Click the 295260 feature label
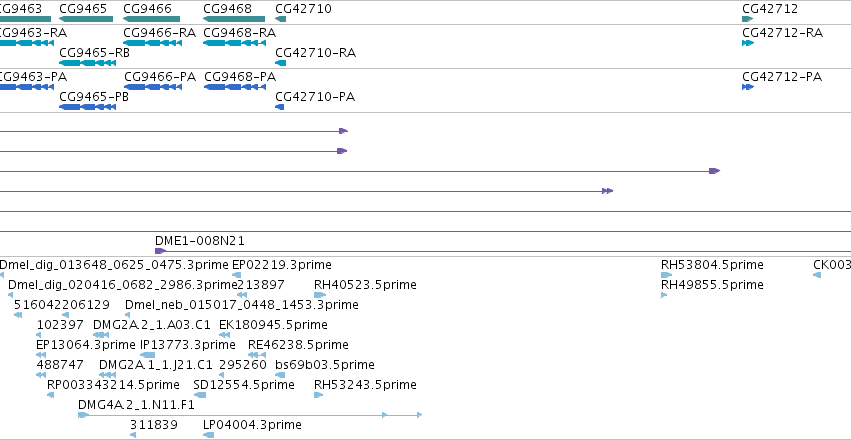 pos(243,365)
